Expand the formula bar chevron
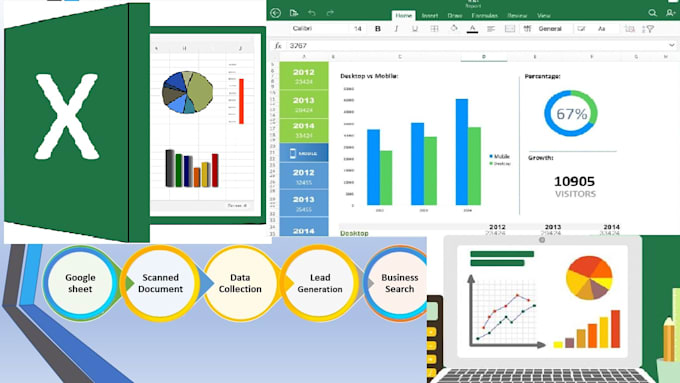The width and height of the screenshot is (680, 383). (672, 45)
